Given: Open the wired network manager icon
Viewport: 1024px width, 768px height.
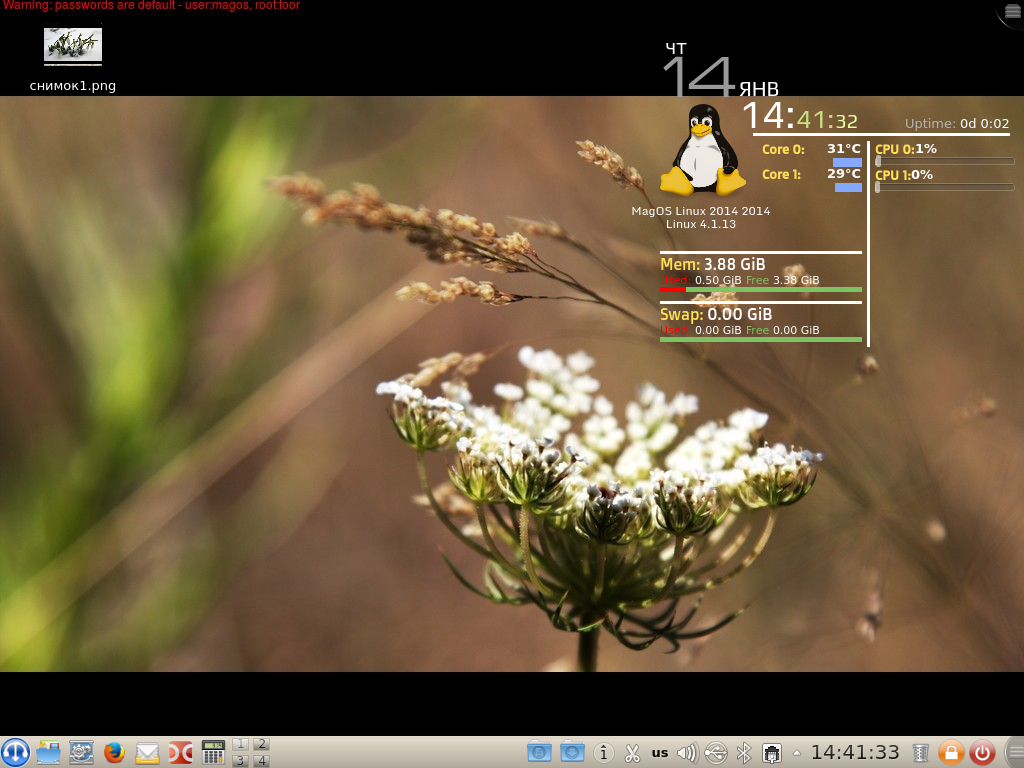Looking at the screenshot, I should 772,753.
